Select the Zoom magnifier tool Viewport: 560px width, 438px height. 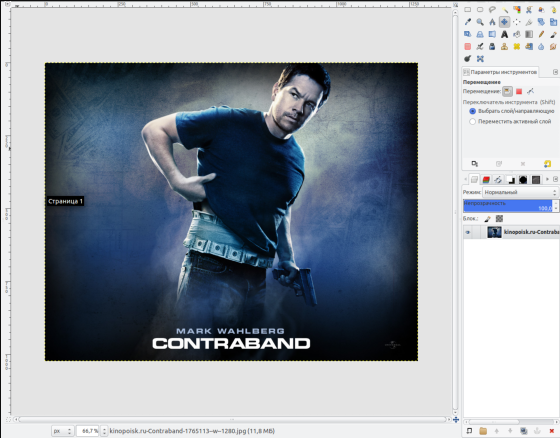click(x=480, y=22)
